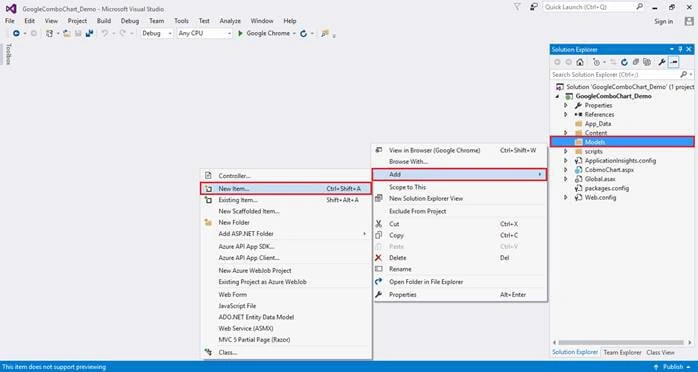This screenshot has height=372, width=698.
Task: Click the Solution Explorer horizontal scrollbar
Action: [621, 343]
